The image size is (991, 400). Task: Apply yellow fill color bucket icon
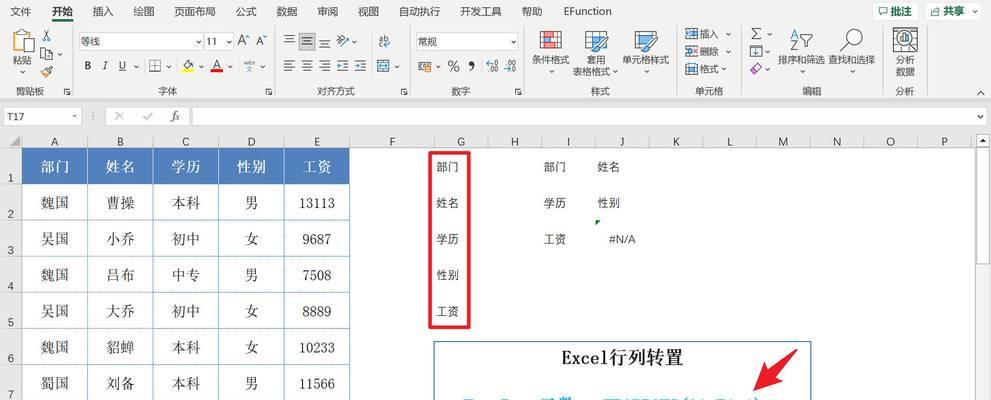pos(188,66)
